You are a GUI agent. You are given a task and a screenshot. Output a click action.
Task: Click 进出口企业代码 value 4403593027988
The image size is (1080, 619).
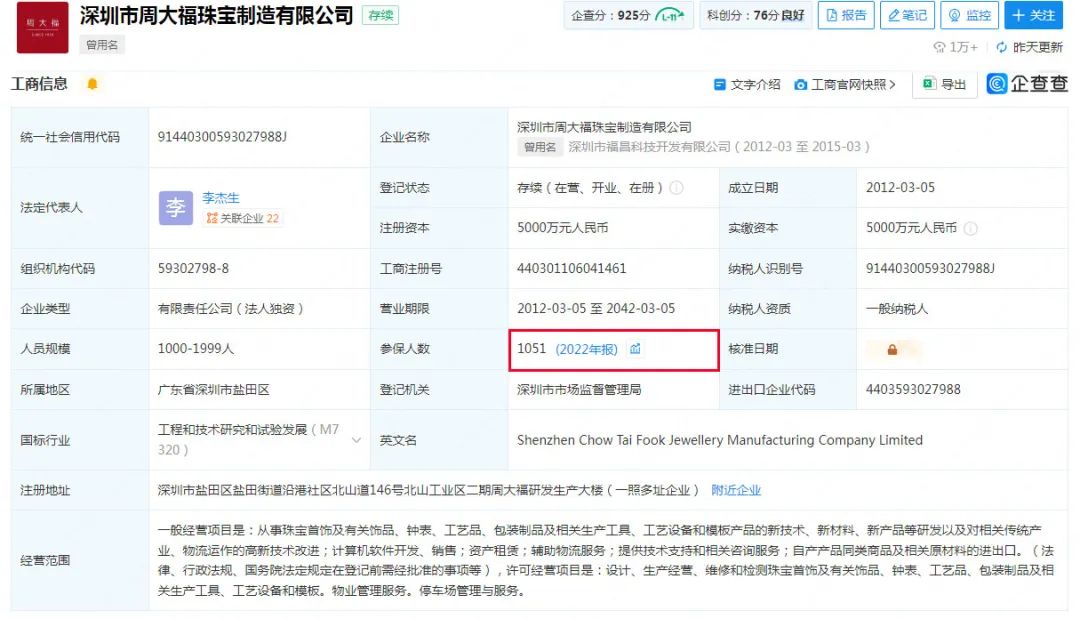tap(913, 390)
